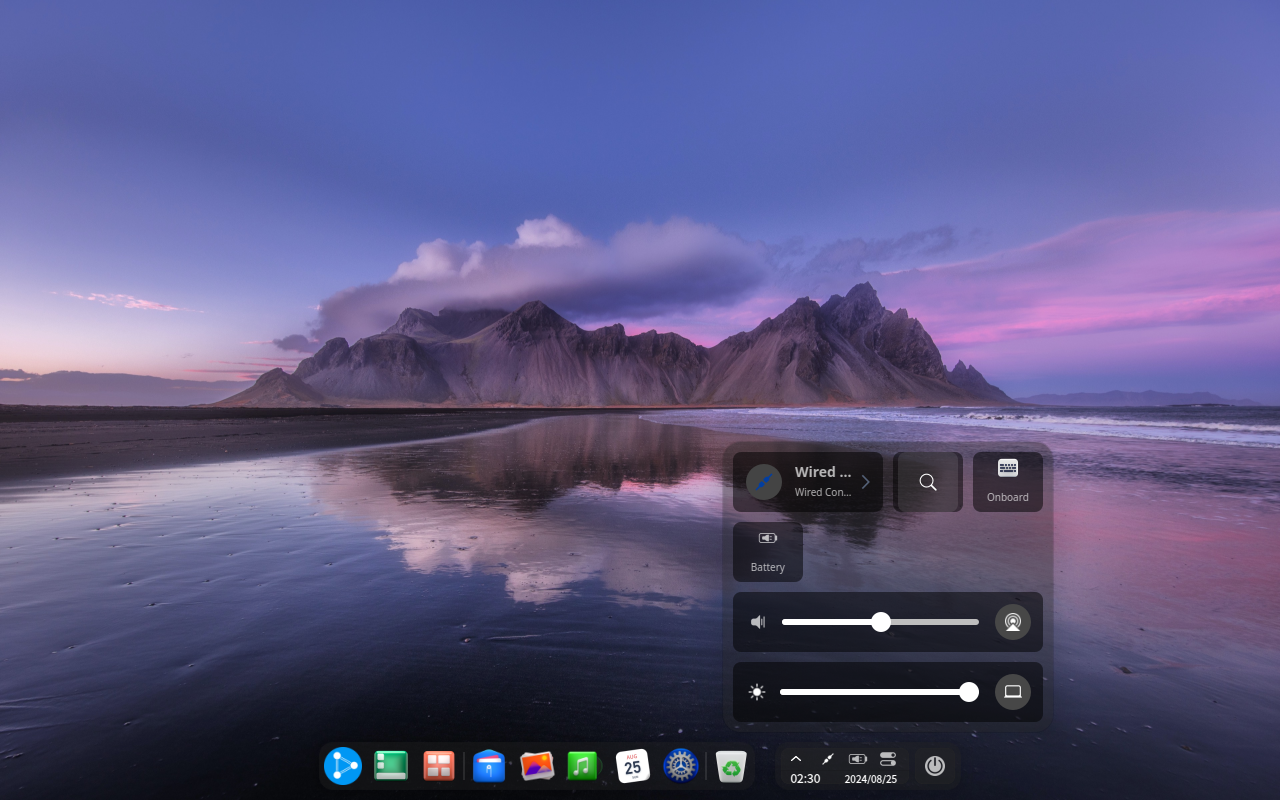Mute sound via the speaker icon
Viewport: 1280px width, 800px height.
click(758, 622)
